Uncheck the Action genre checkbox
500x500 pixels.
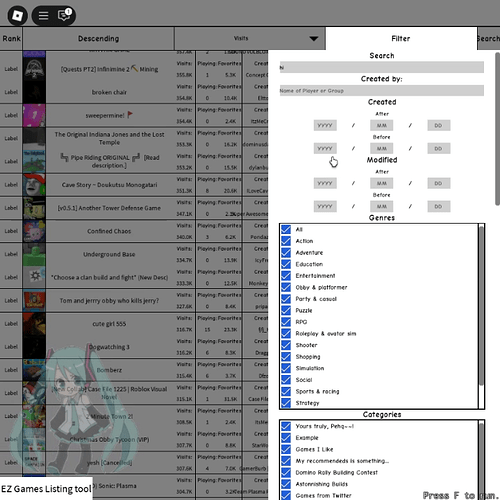point(286,241)
